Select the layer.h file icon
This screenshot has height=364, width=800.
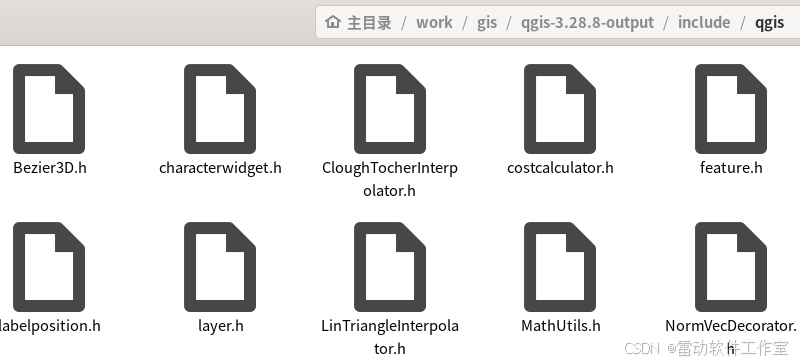220,267
